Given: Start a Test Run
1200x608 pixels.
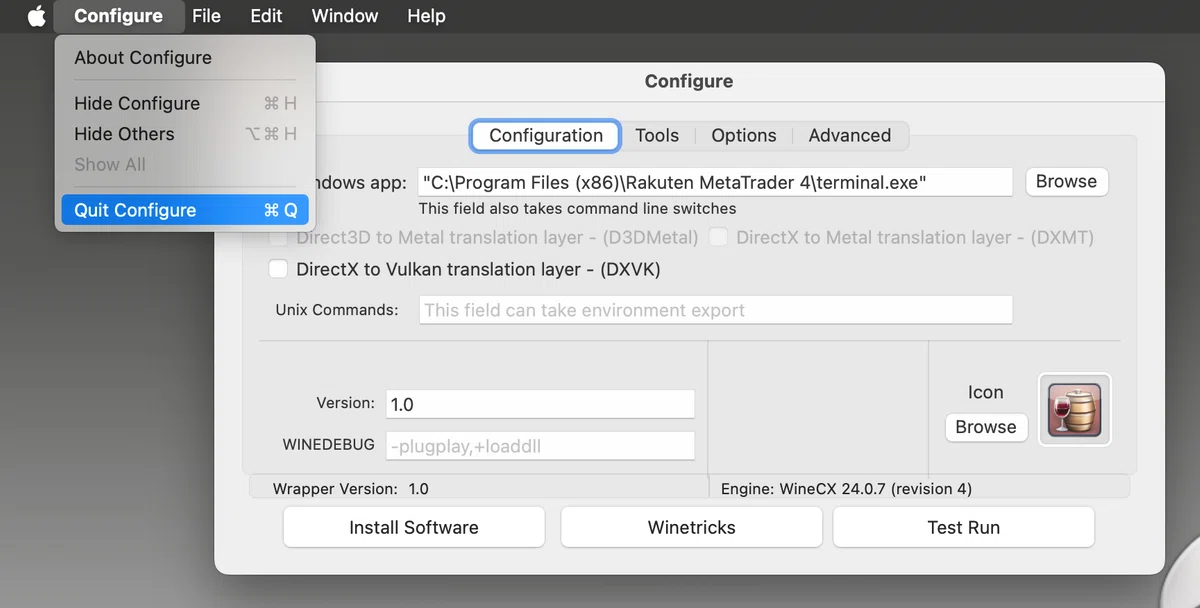Looking at the screenshot, I should [963, 527].
